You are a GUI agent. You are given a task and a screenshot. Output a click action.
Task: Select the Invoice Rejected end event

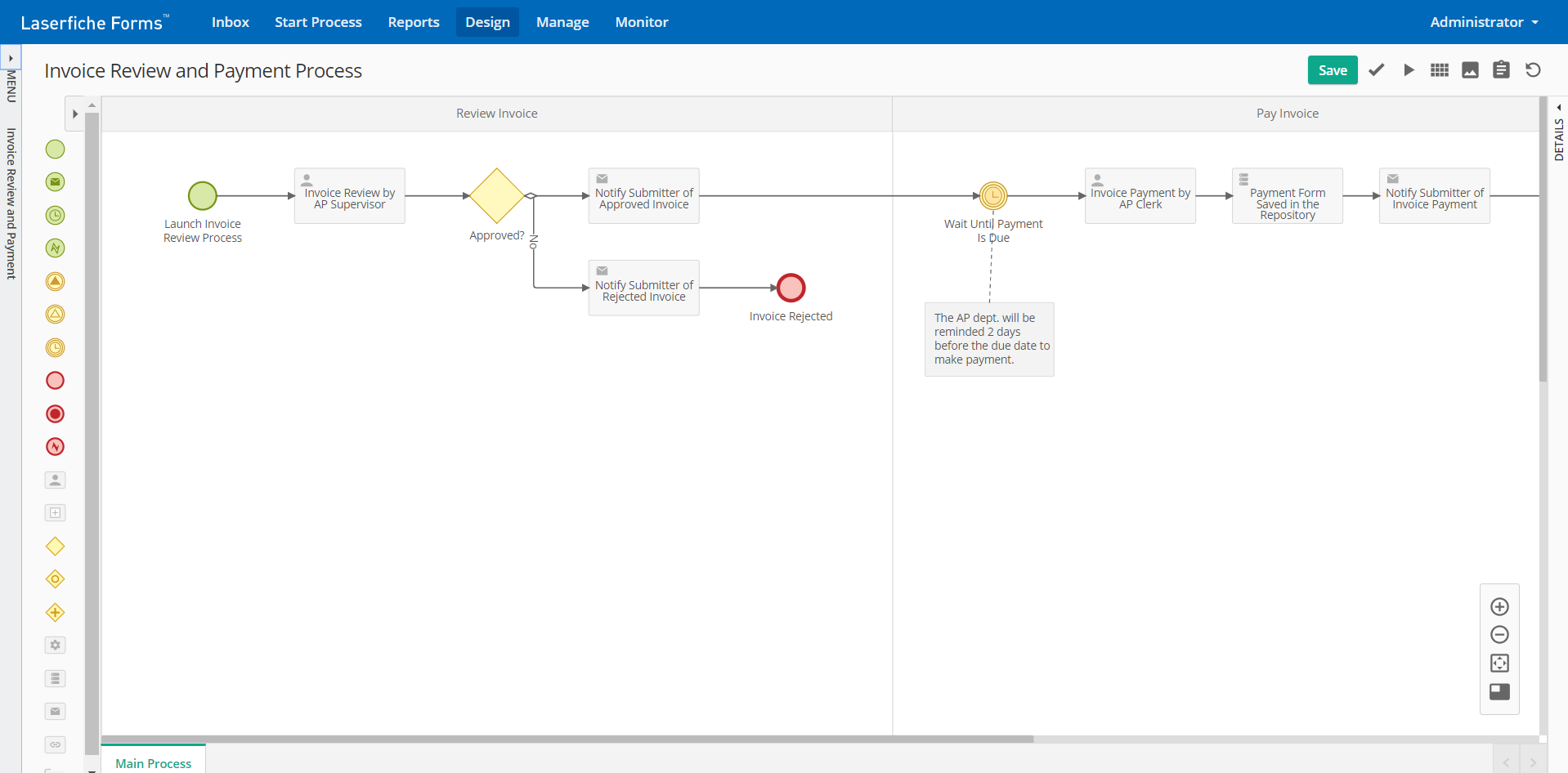[791, 288]
